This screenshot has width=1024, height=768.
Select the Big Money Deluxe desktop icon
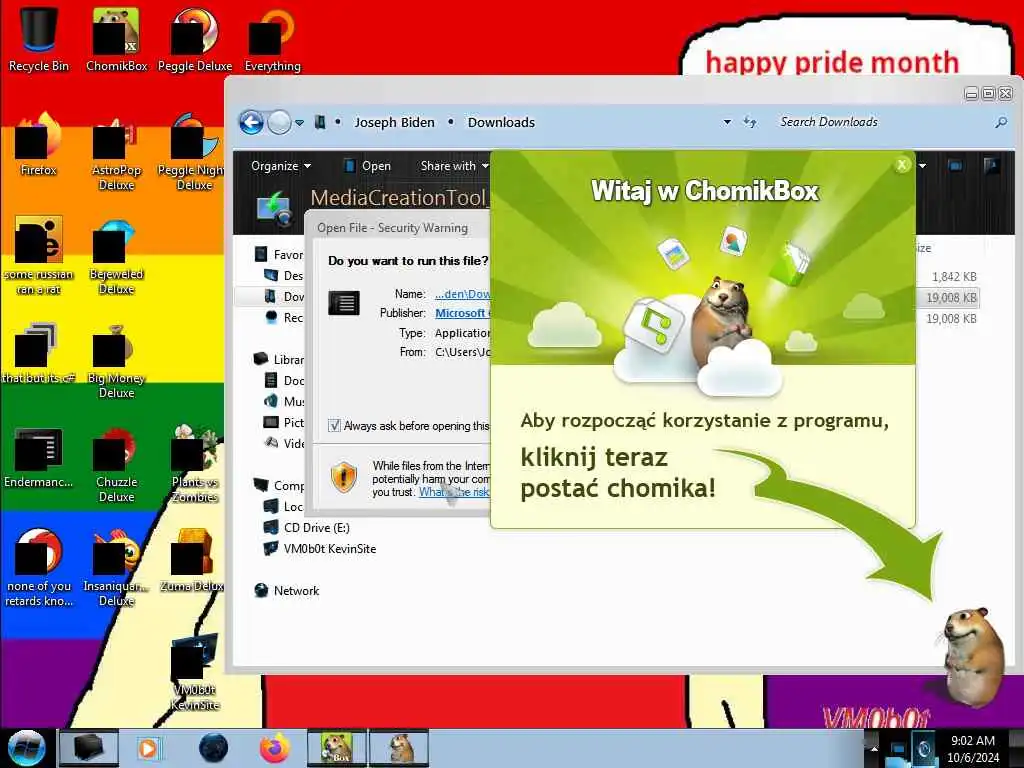(116, 360)
